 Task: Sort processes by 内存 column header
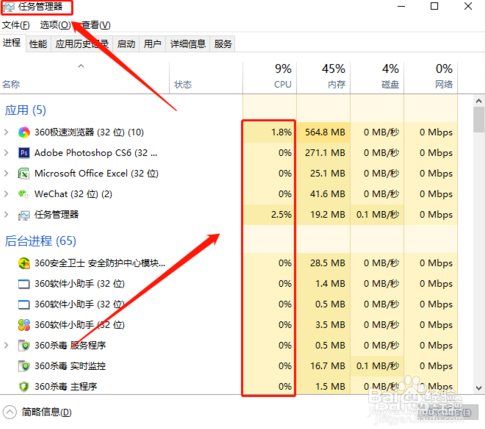click(323, 77)
